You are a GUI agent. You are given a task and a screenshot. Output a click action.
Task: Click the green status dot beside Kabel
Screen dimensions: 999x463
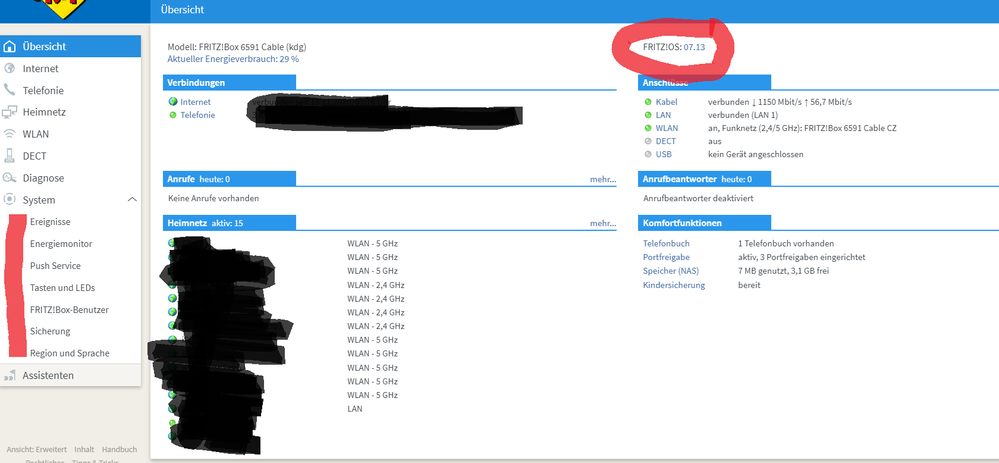click(649, 102)
